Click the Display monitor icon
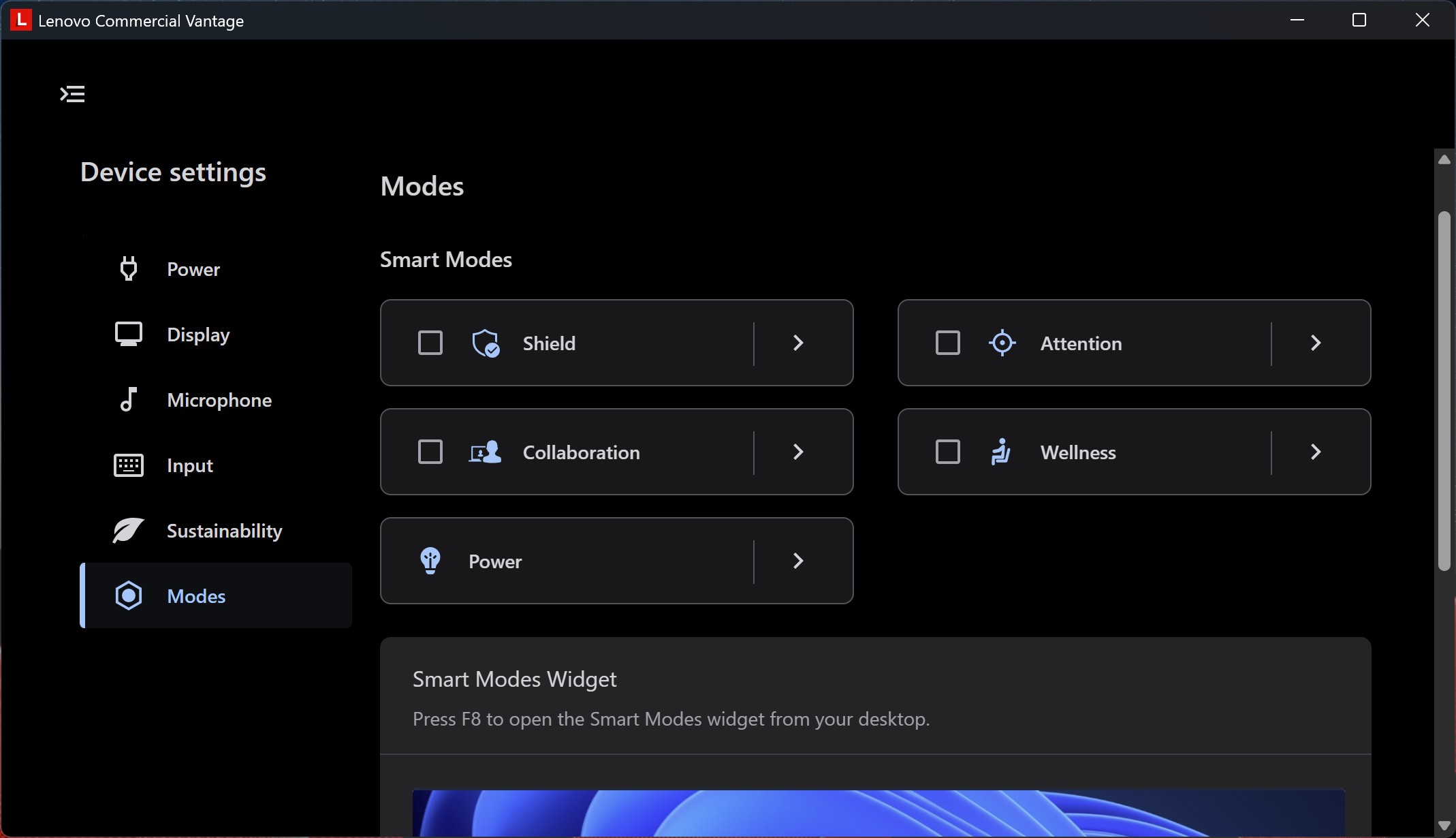1456x838 pixels. (x=128, y=335)
